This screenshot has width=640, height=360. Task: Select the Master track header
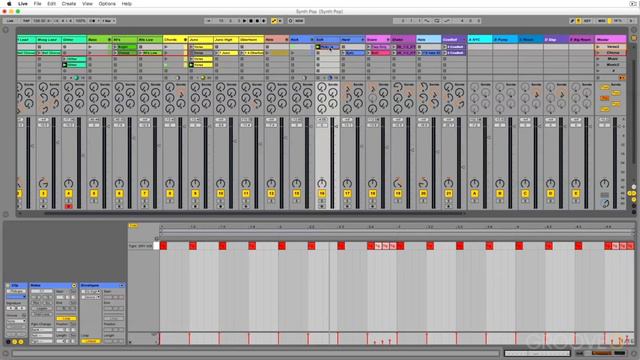click(x=611, y=40)
